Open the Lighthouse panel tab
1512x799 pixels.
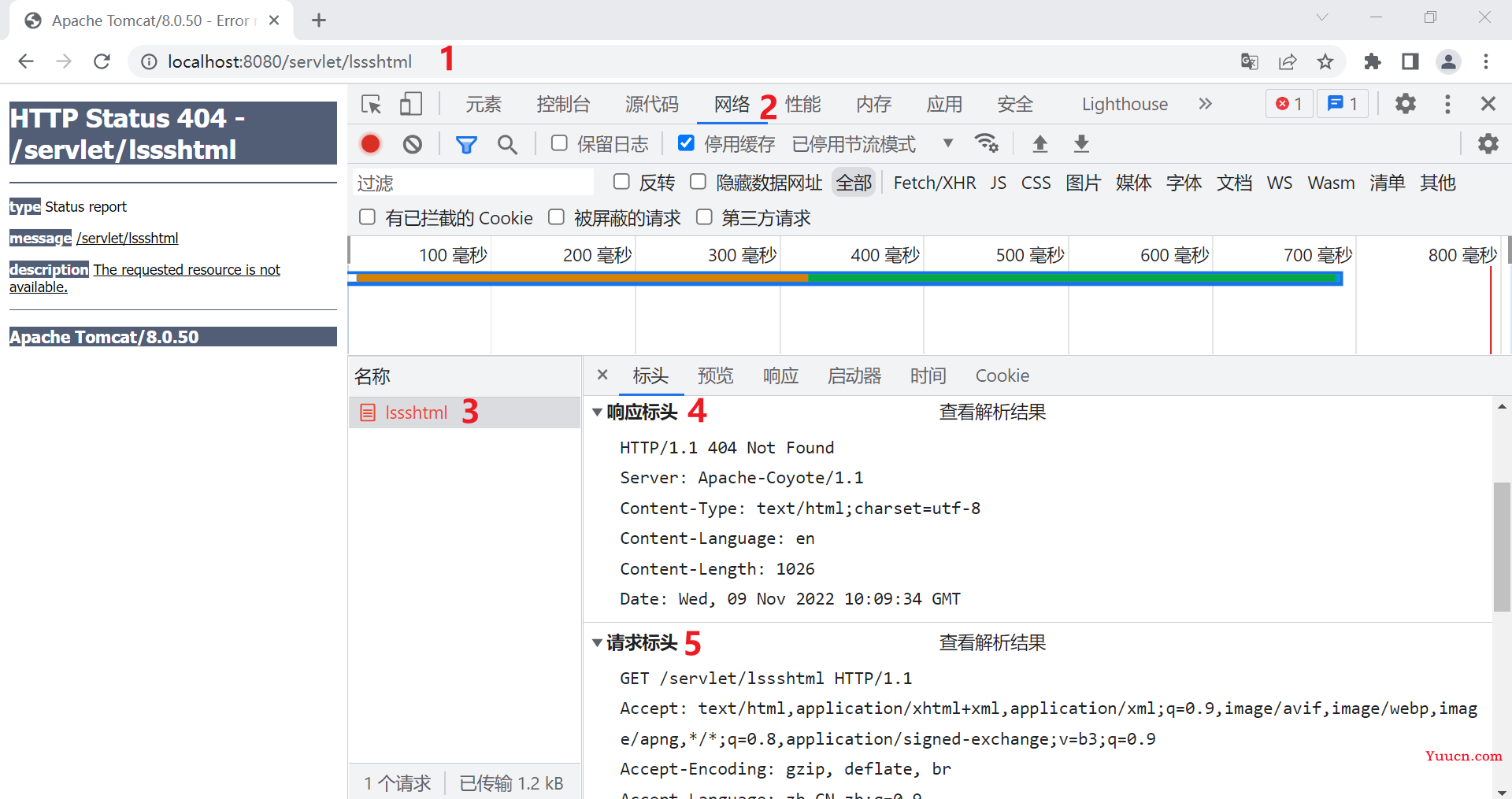1125,104
